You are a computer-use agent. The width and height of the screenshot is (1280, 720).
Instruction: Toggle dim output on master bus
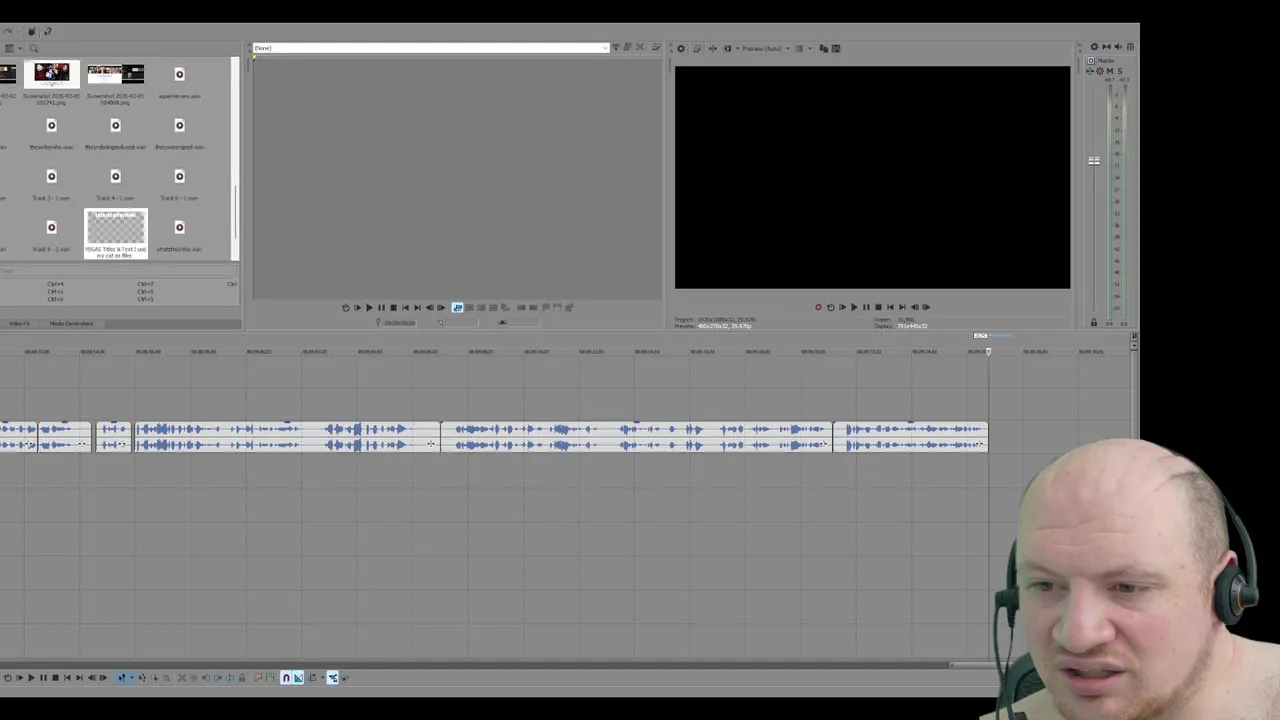(x=1118, y=47)
